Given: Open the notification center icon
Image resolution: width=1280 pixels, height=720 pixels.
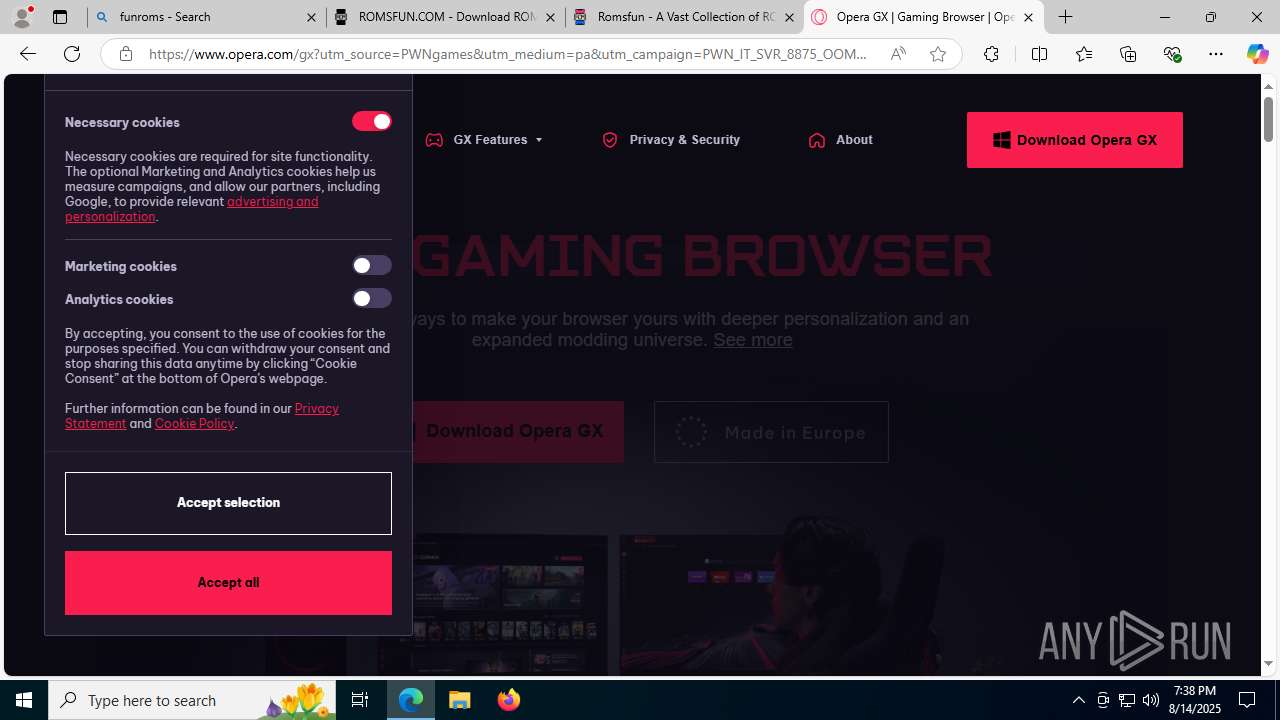Looking at the screenshot, I should pos(1247,700).
